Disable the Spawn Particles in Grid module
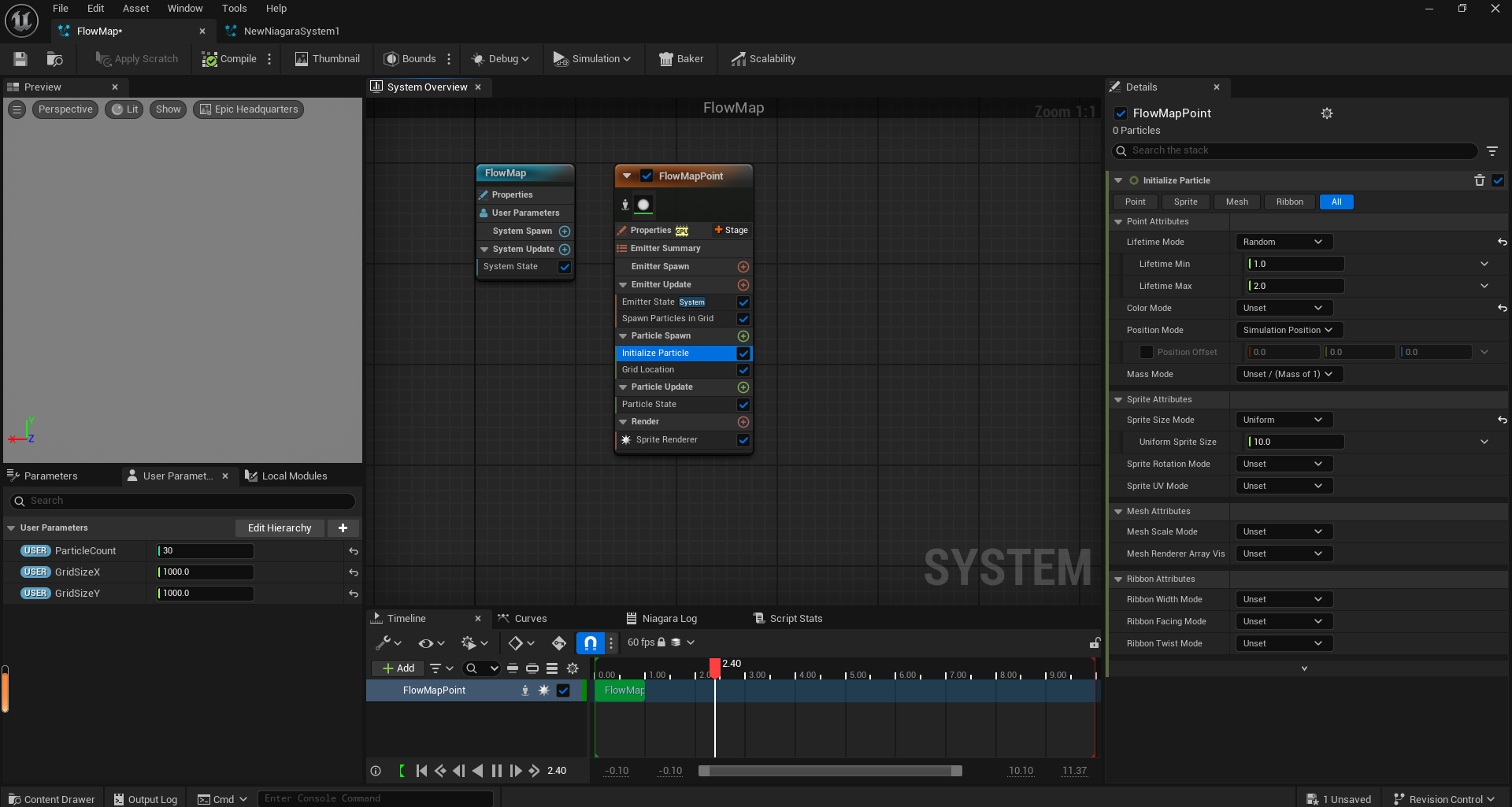The image size is (1512, 807). 743,319
